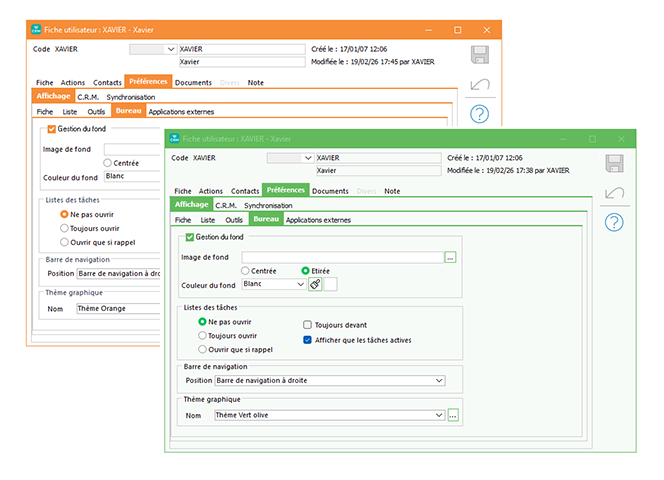Open Applications externes tab in orange window
Screen dimensions: 664x480
pyautogui.click(x=181, y=112)
